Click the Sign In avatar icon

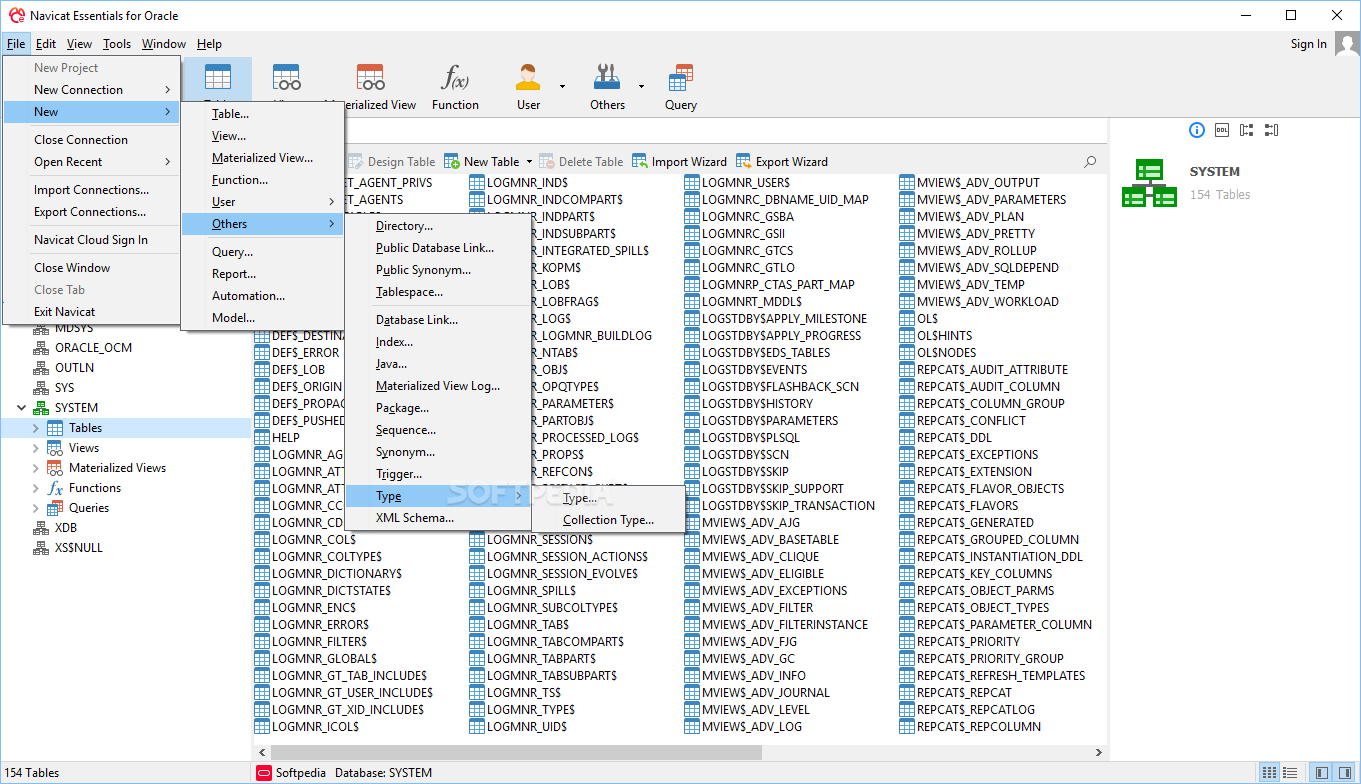point(1346,44)
